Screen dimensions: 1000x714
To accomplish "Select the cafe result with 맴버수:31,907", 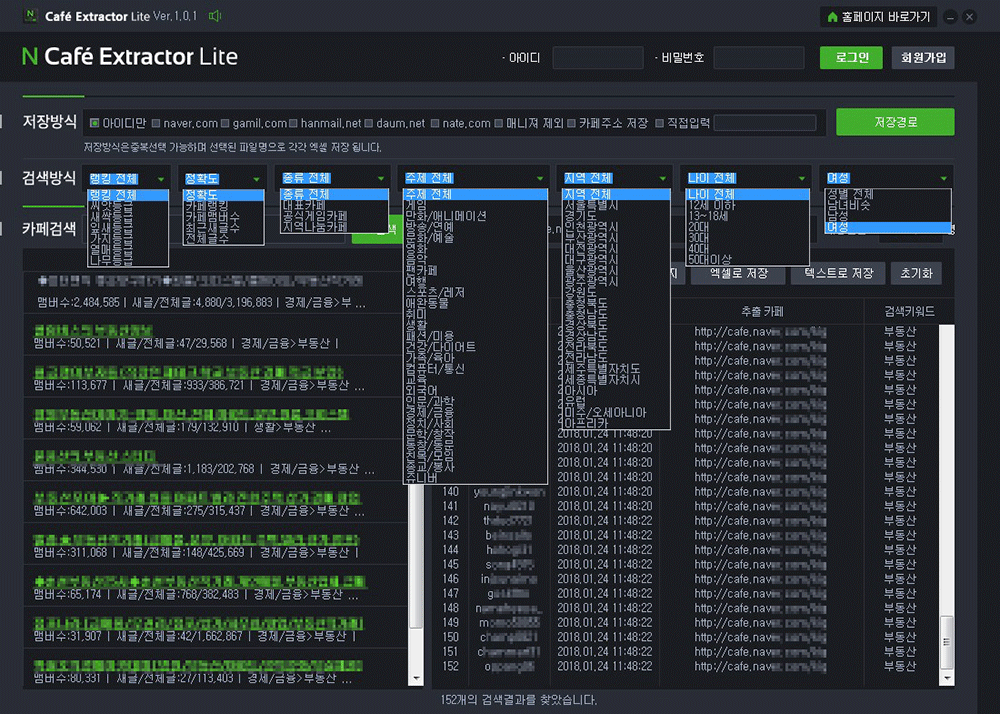I will 216,629.
